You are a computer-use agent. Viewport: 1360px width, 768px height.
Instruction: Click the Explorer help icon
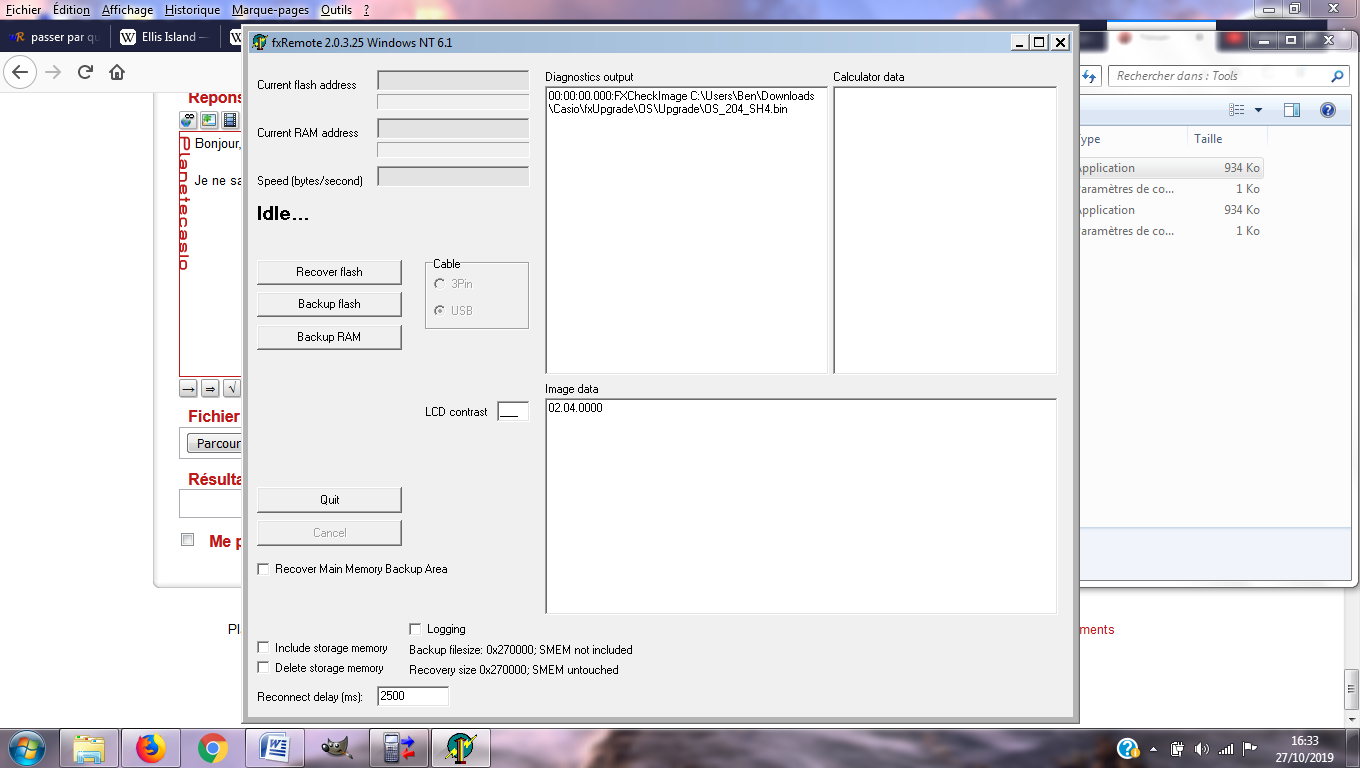click(1328, 110)
